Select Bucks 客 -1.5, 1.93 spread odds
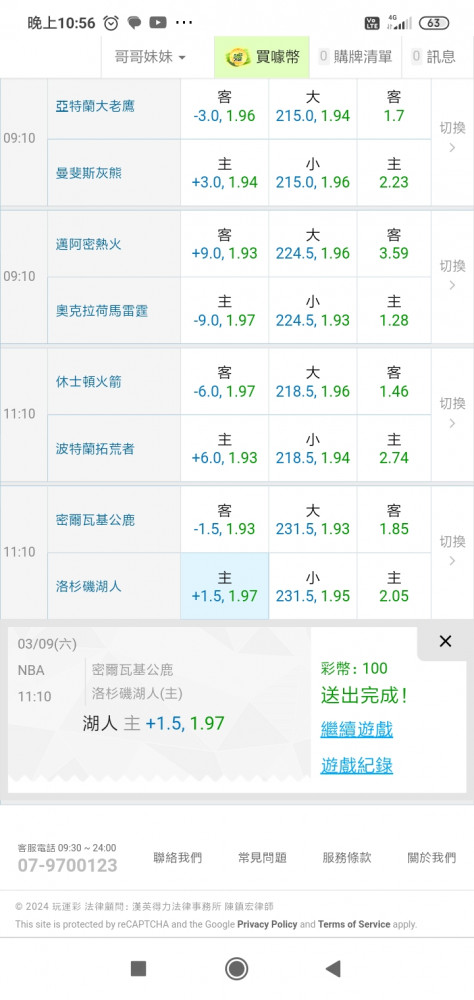474x1000 pixels. coord(225,519)
